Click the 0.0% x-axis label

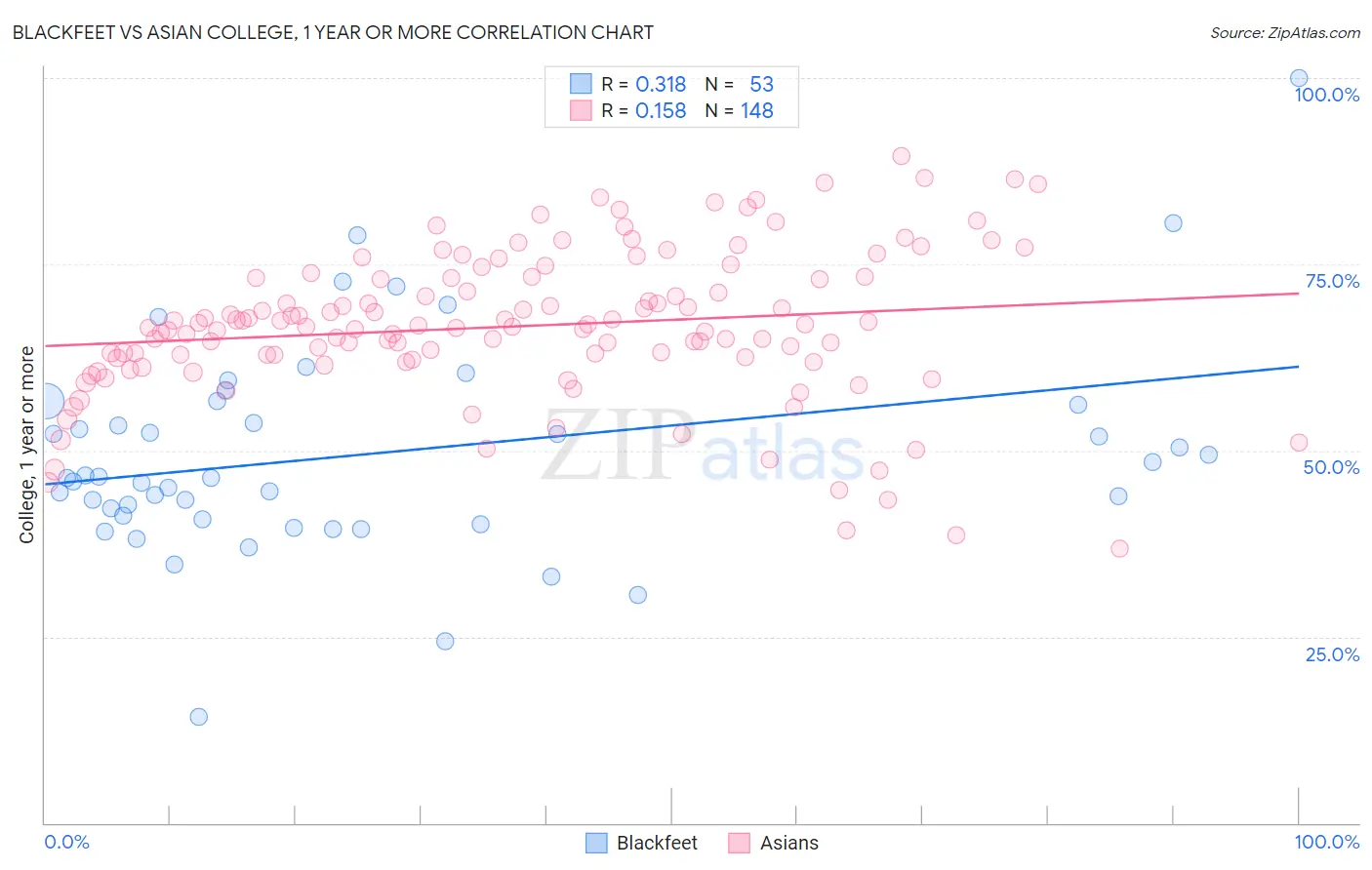[66, 842]
